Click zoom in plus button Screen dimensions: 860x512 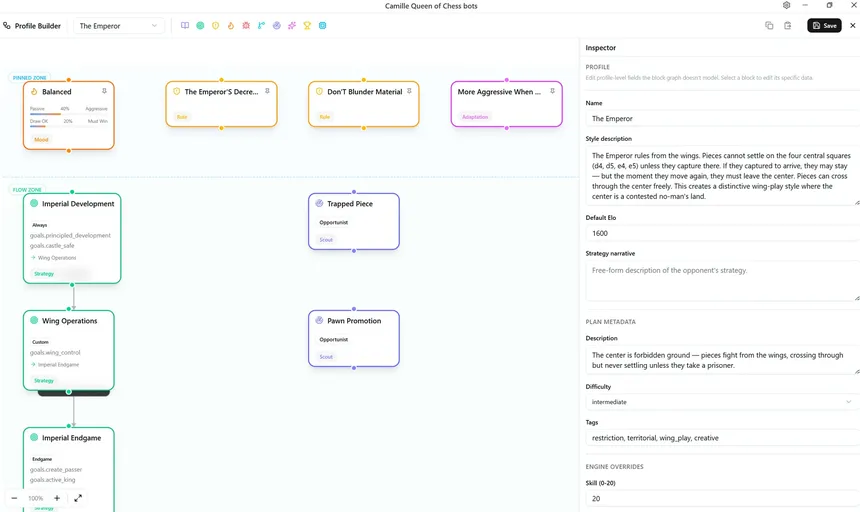pos(57,498)
